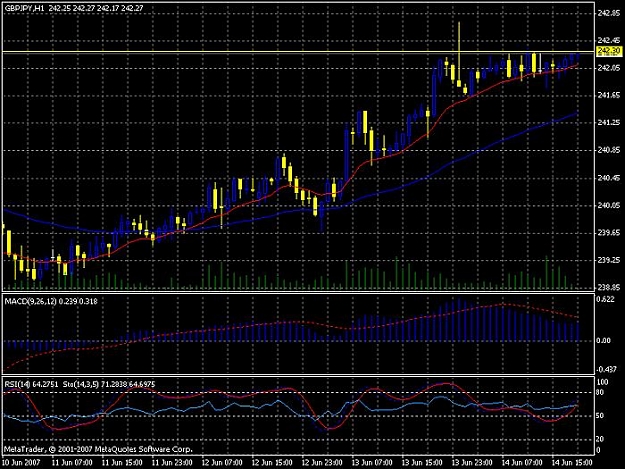Click the 241.65 price scale label
The height and width of the screenshot is (469, 625).
point(609,95)
